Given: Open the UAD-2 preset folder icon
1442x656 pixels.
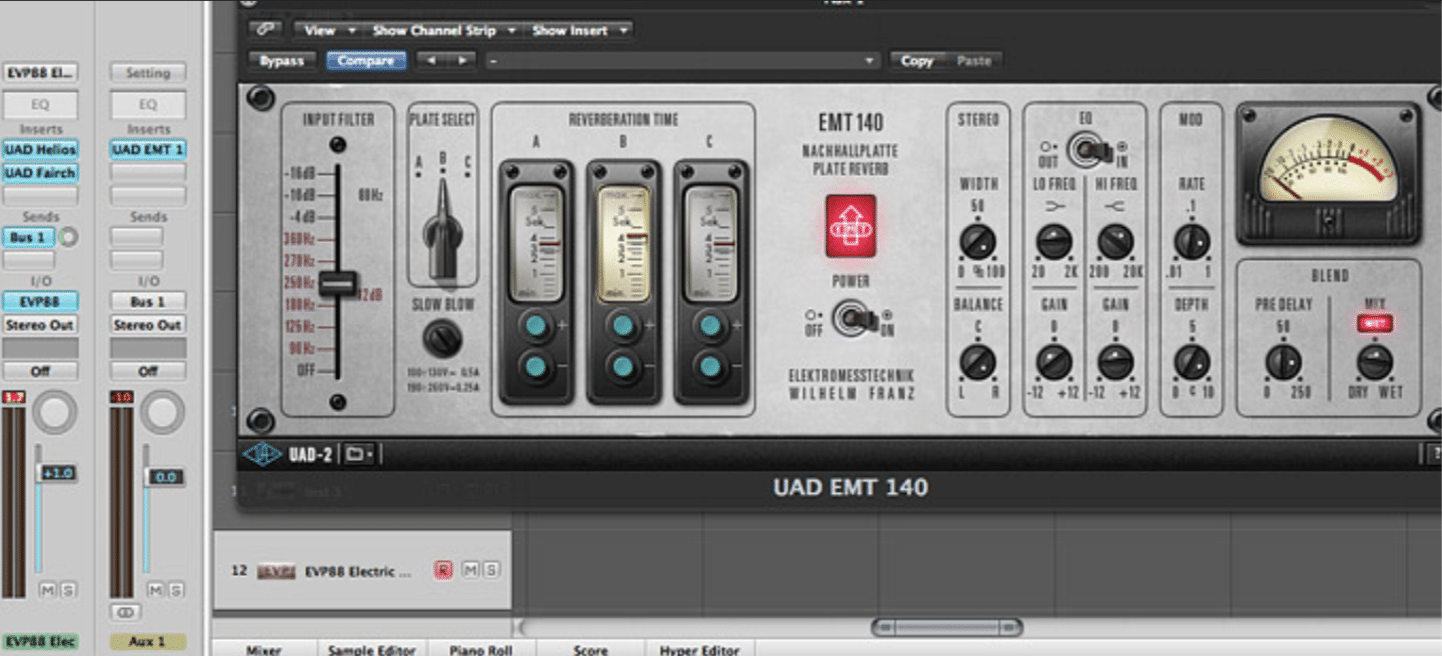Looking at the screenshot, I should pos(357,455).
